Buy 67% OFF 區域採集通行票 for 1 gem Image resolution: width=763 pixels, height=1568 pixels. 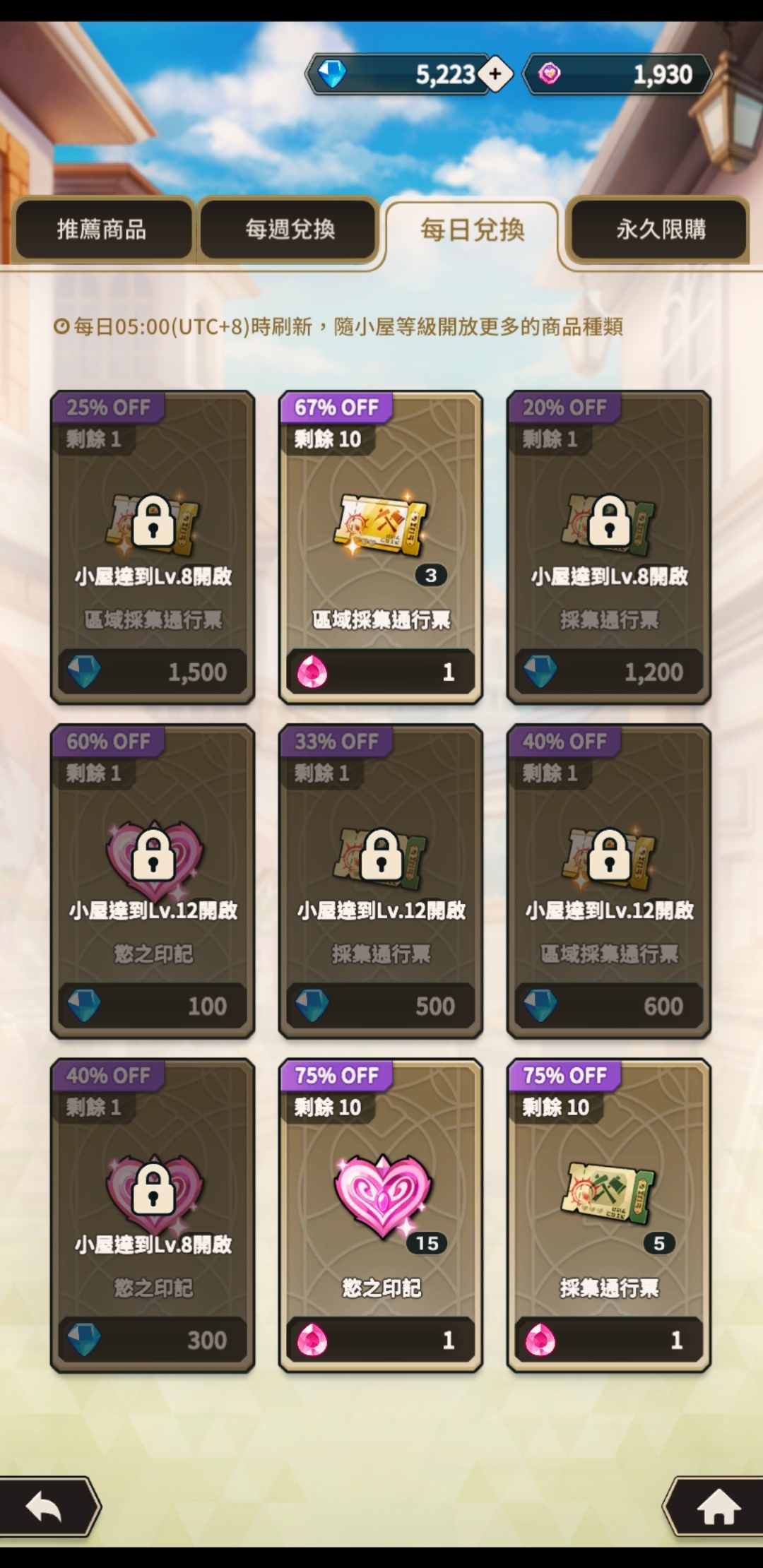pos(381,671)
